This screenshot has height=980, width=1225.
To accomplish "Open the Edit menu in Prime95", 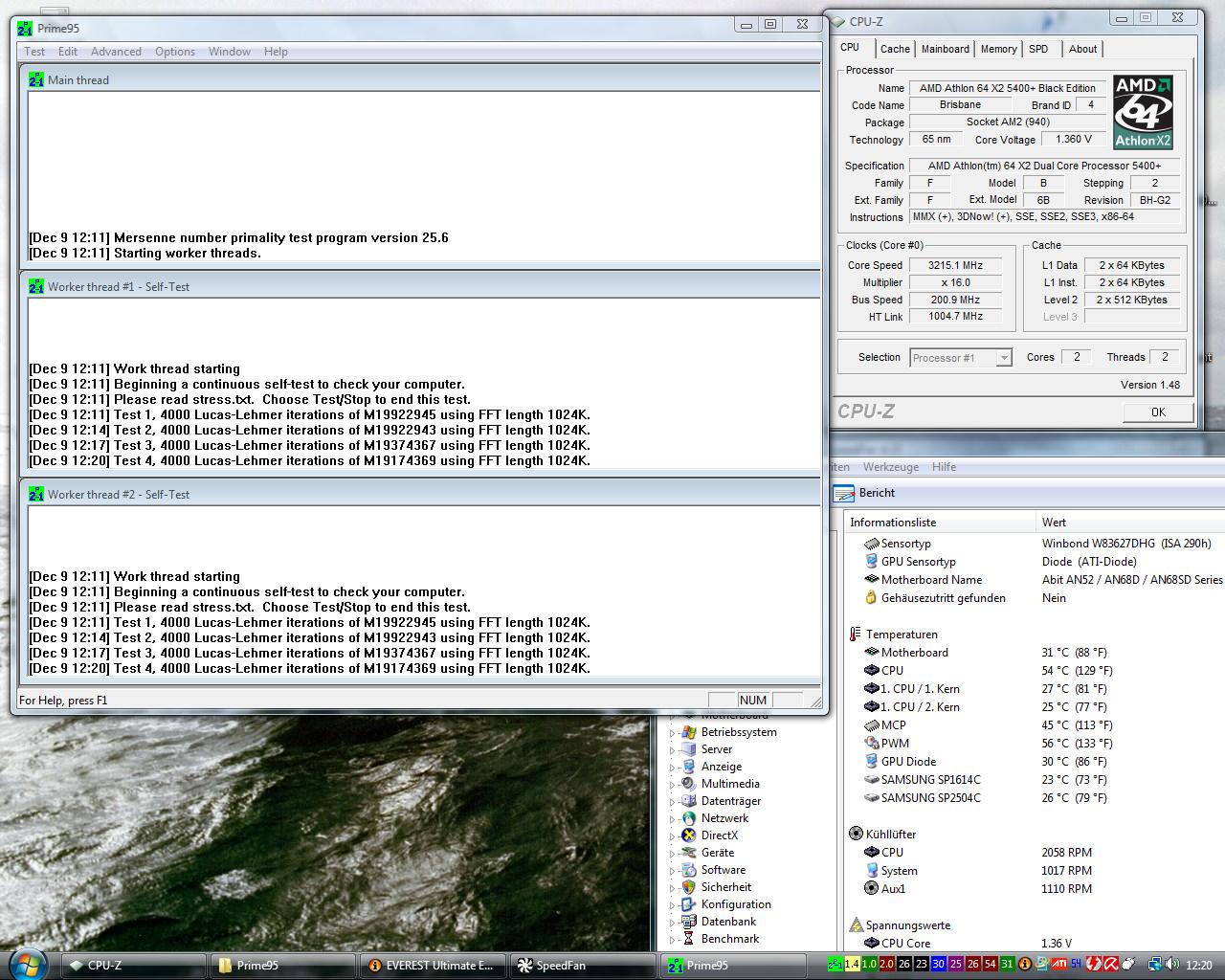I will [x=68, y=52].
